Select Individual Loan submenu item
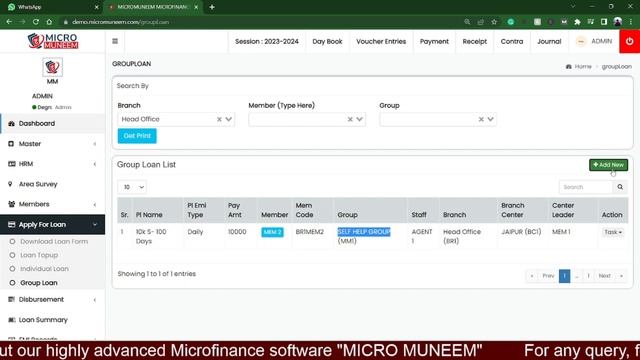Screen dimensions: 640x360 point(44,269)
